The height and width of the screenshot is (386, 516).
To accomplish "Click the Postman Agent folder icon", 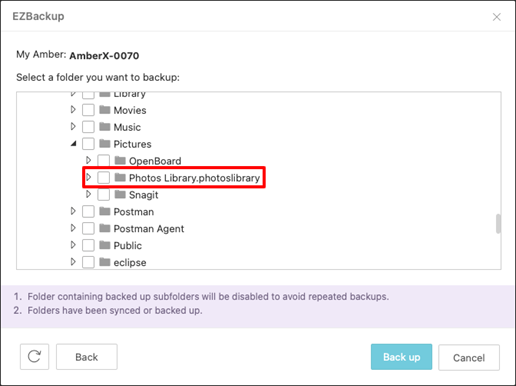I will [x=105, y=228].
